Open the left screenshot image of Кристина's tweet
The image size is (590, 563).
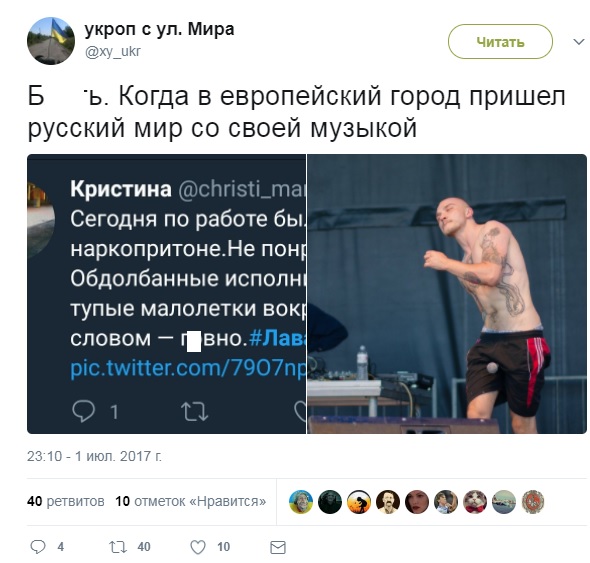coord(166,294)
